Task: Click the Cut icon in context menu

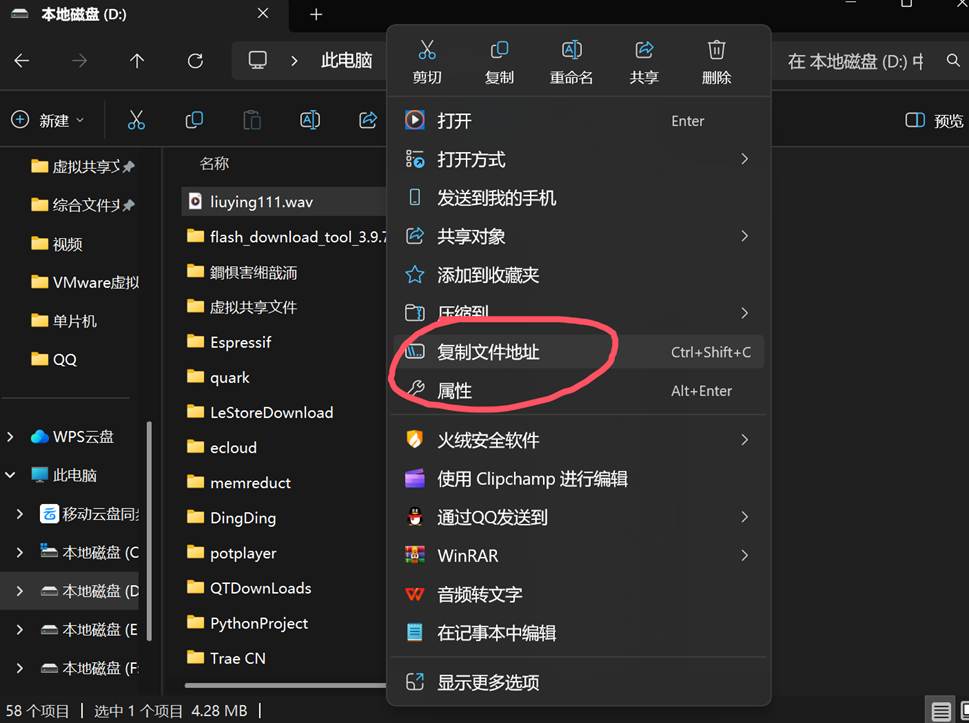Action: coord(427,61)
